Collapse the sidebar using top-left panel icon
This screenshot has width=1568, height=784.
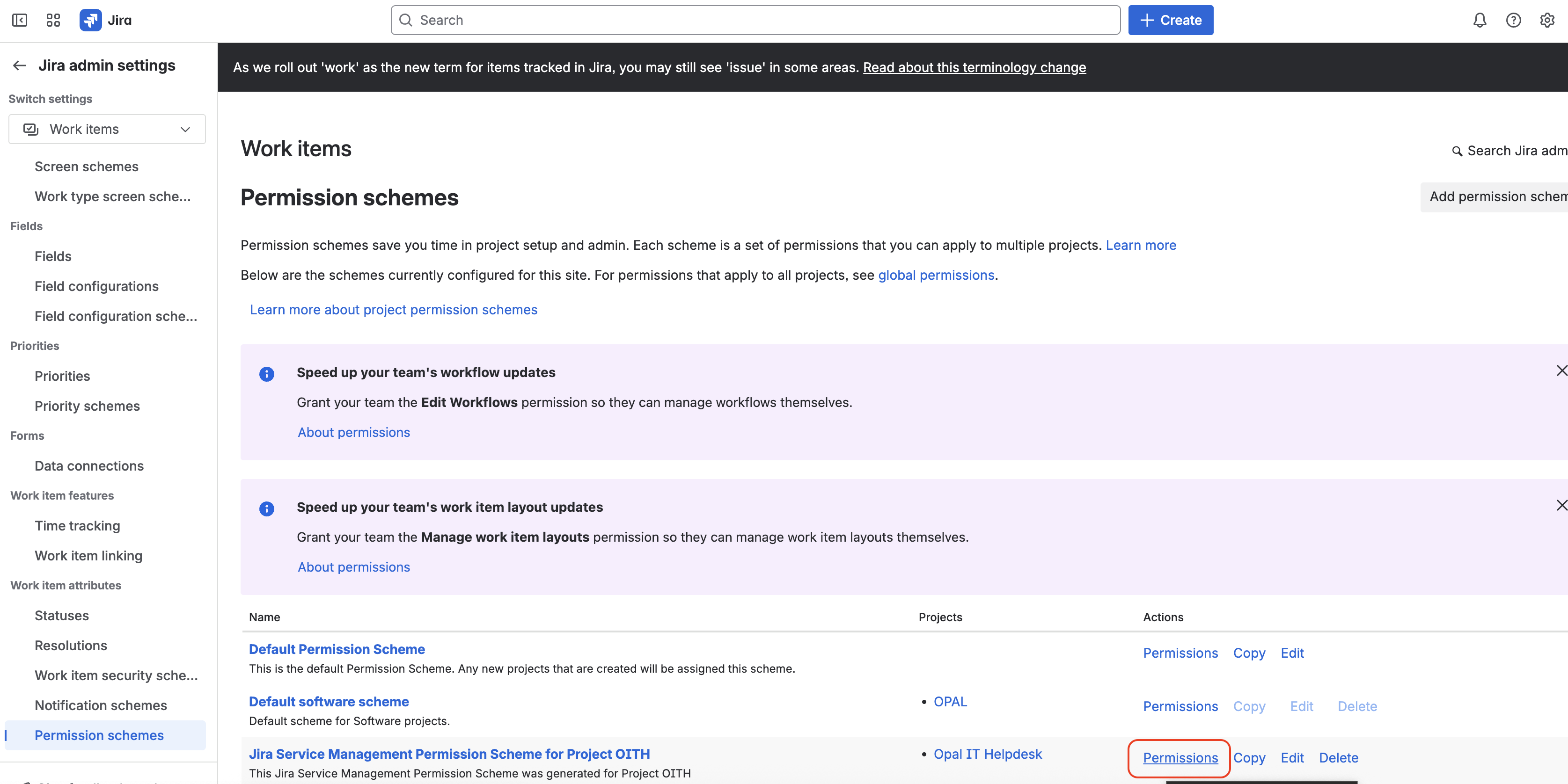(x=20, y=20)
